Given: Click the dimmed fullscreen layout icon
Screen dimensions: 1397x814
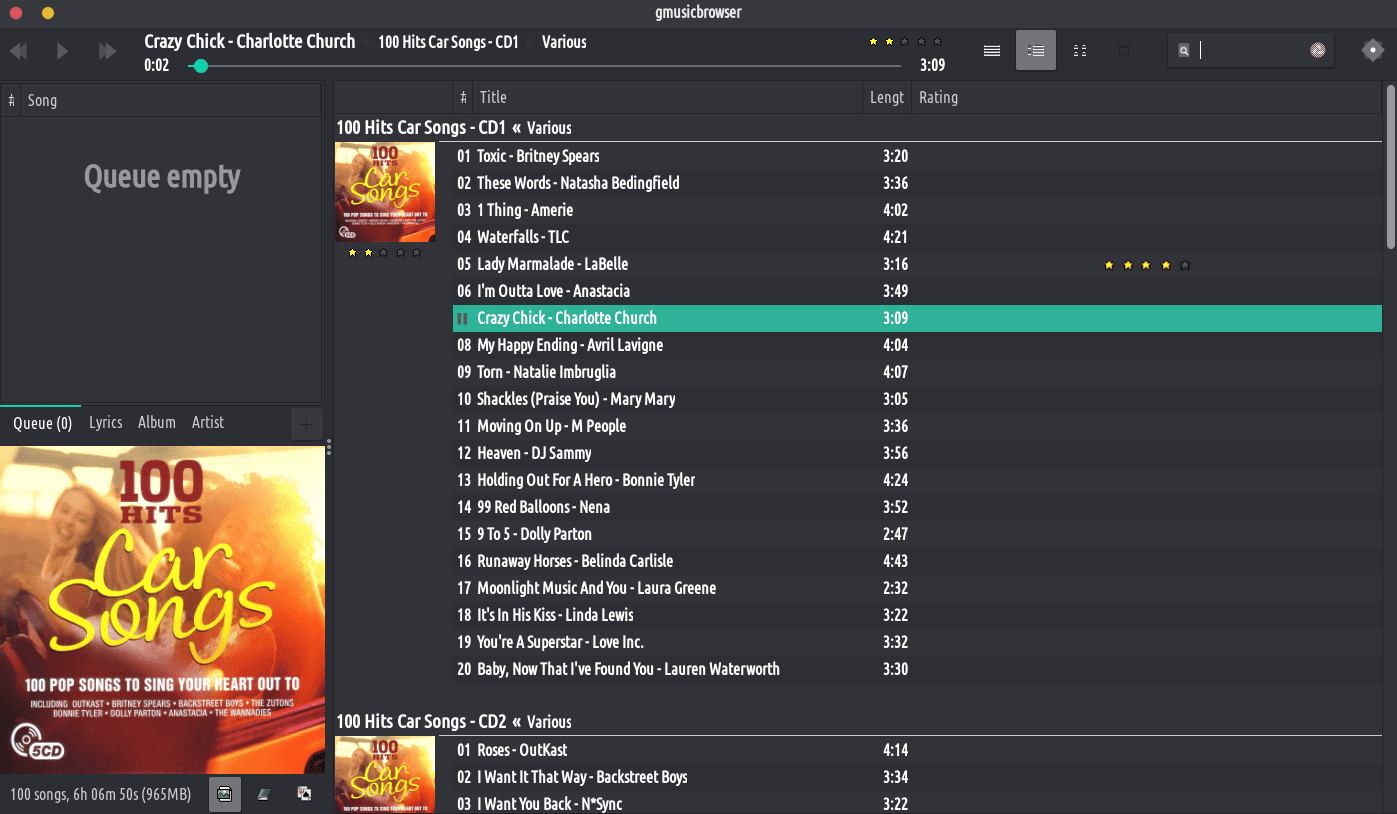Looking at the screenshot, I should pyautogui.click(x=1124, y=51).
